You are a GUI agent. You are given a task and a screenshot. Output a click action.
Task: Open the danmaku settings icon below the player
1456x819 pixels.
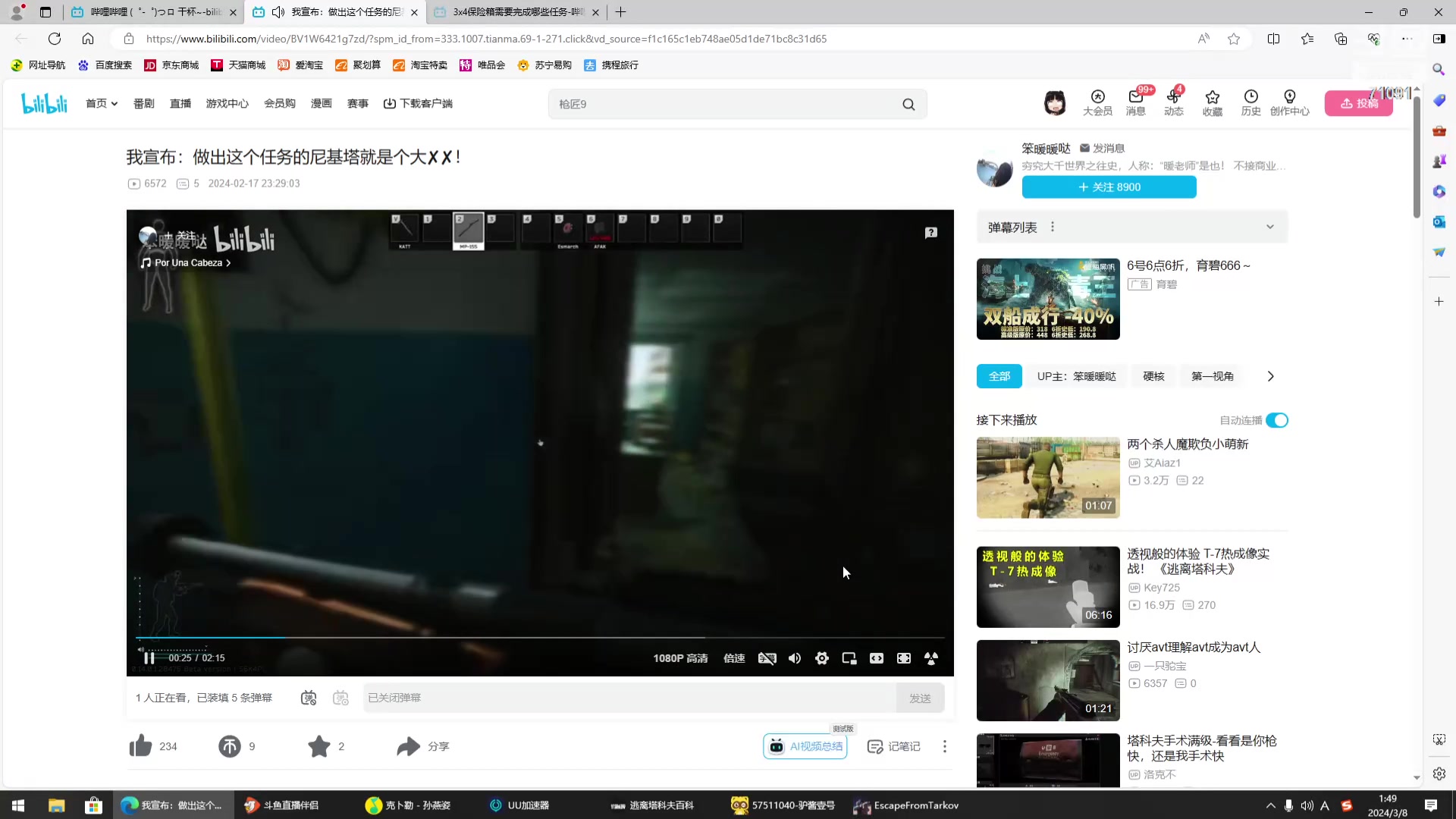click(x=341, y=698)
